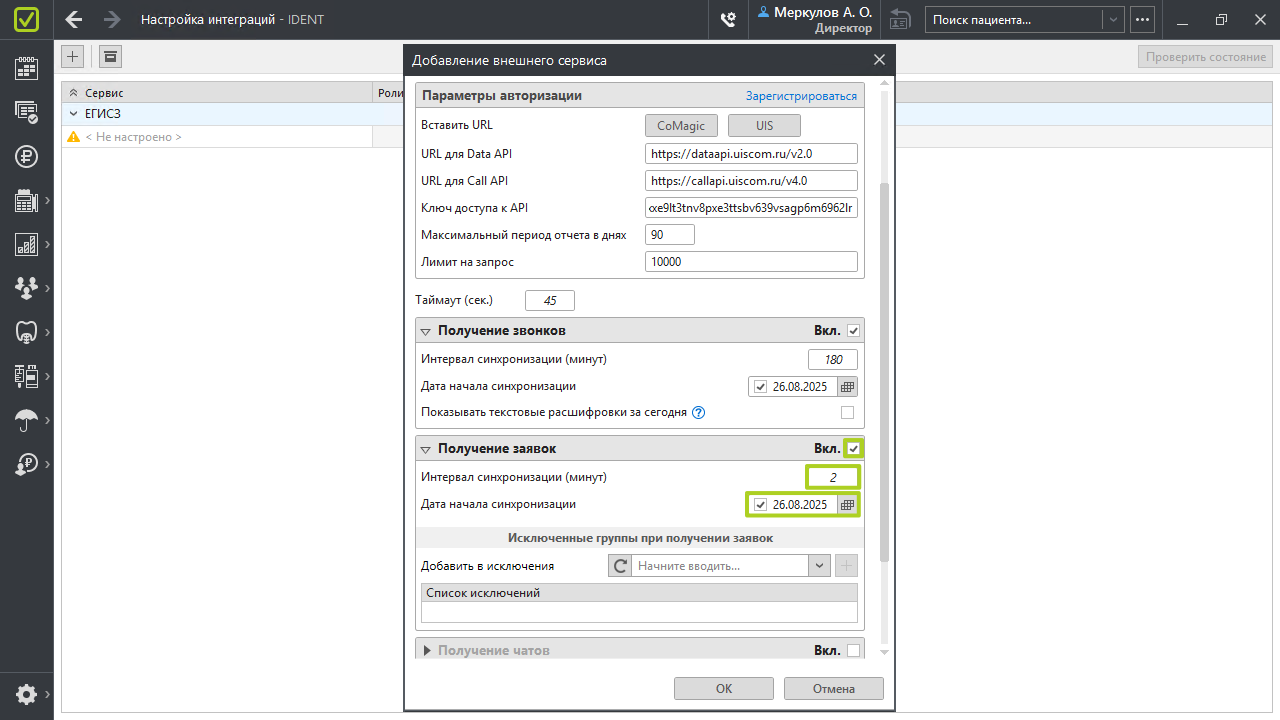
Task: Toggle the Получение звонков Вкл. checkbox
Action: pyautogui.click(x=853, y=331)
